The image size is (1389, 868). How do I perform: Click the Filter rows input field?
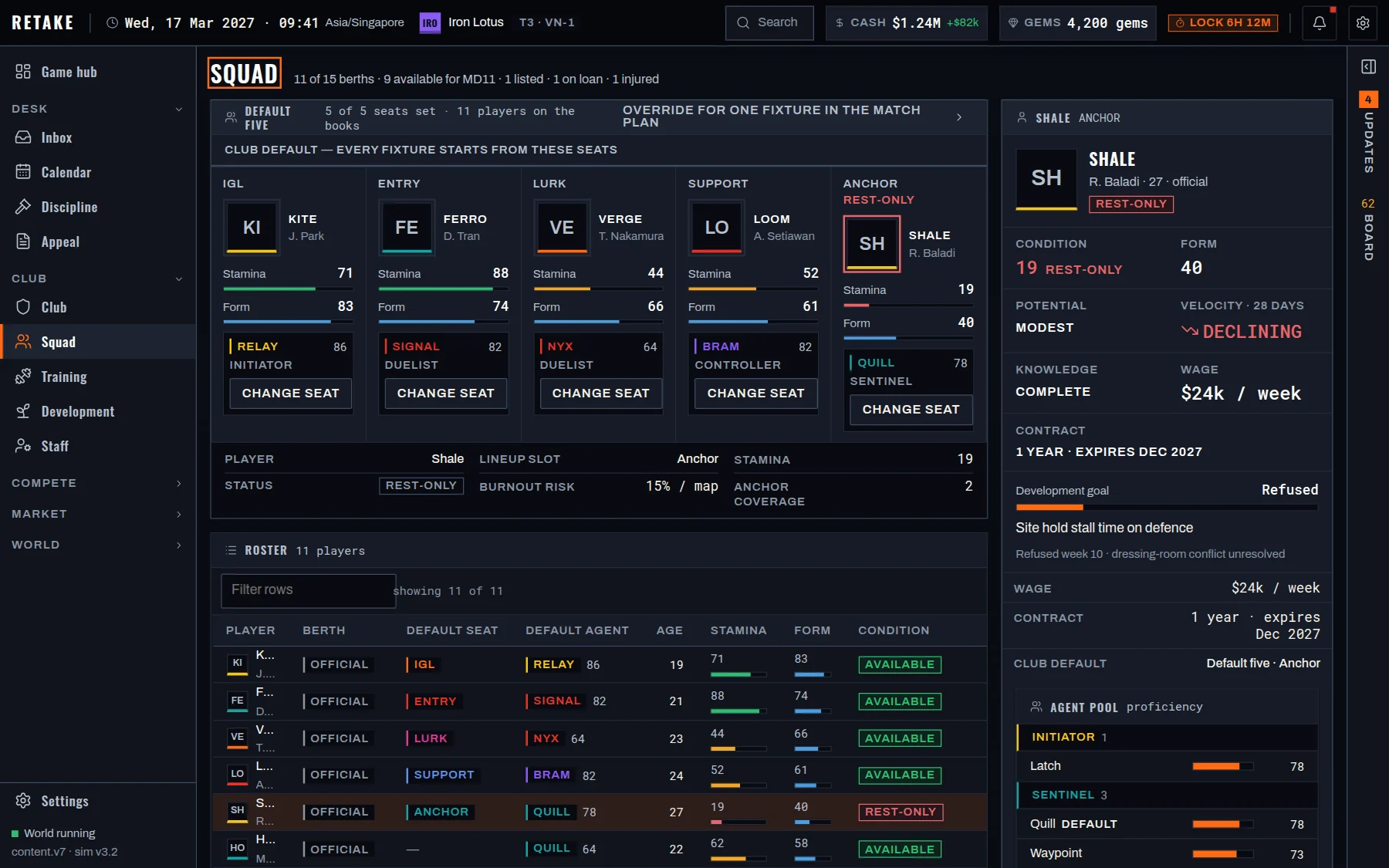tap(308, 590)
